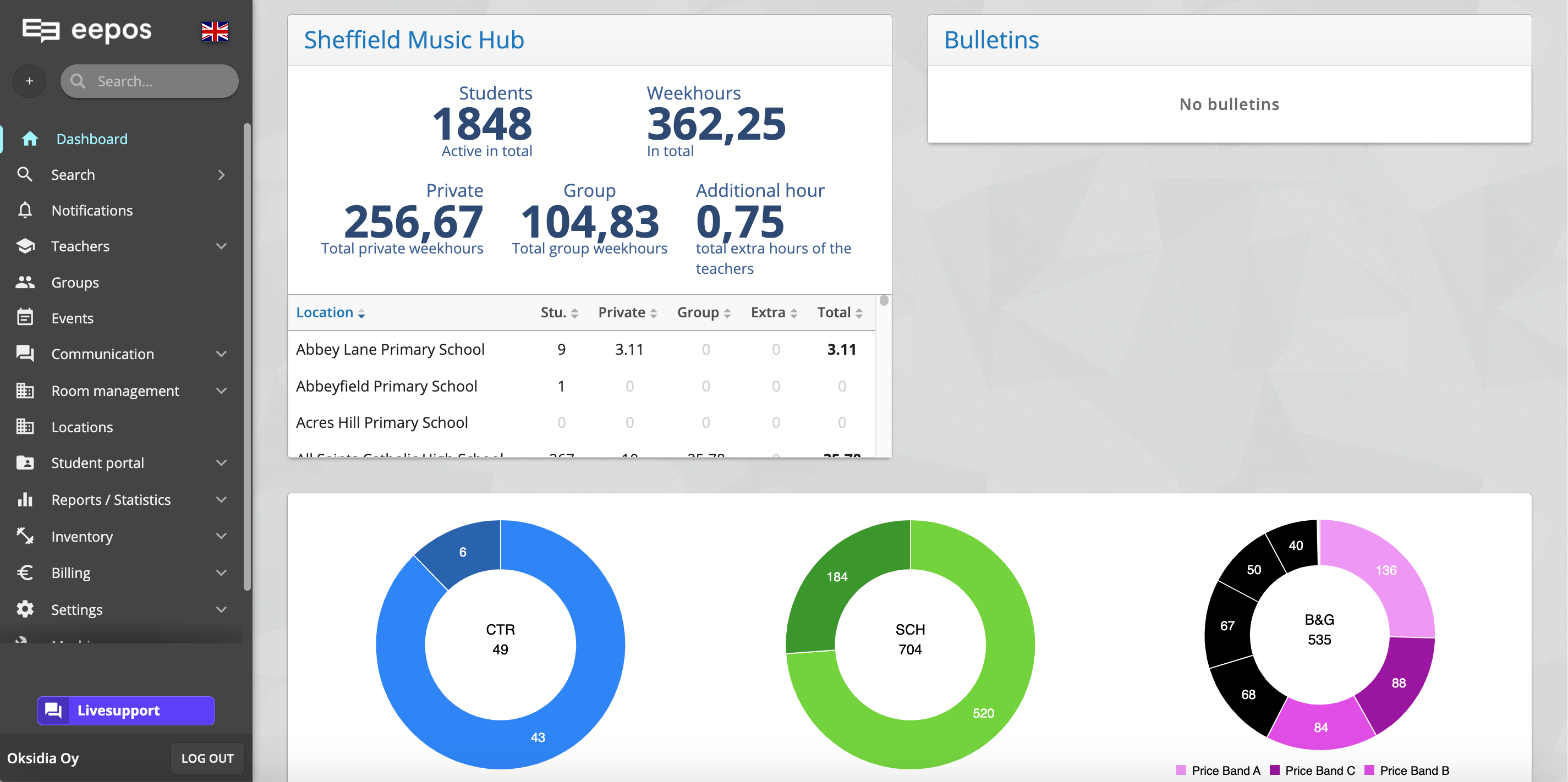Expand the Room management chevron
1568x782 pixels.
222,390
